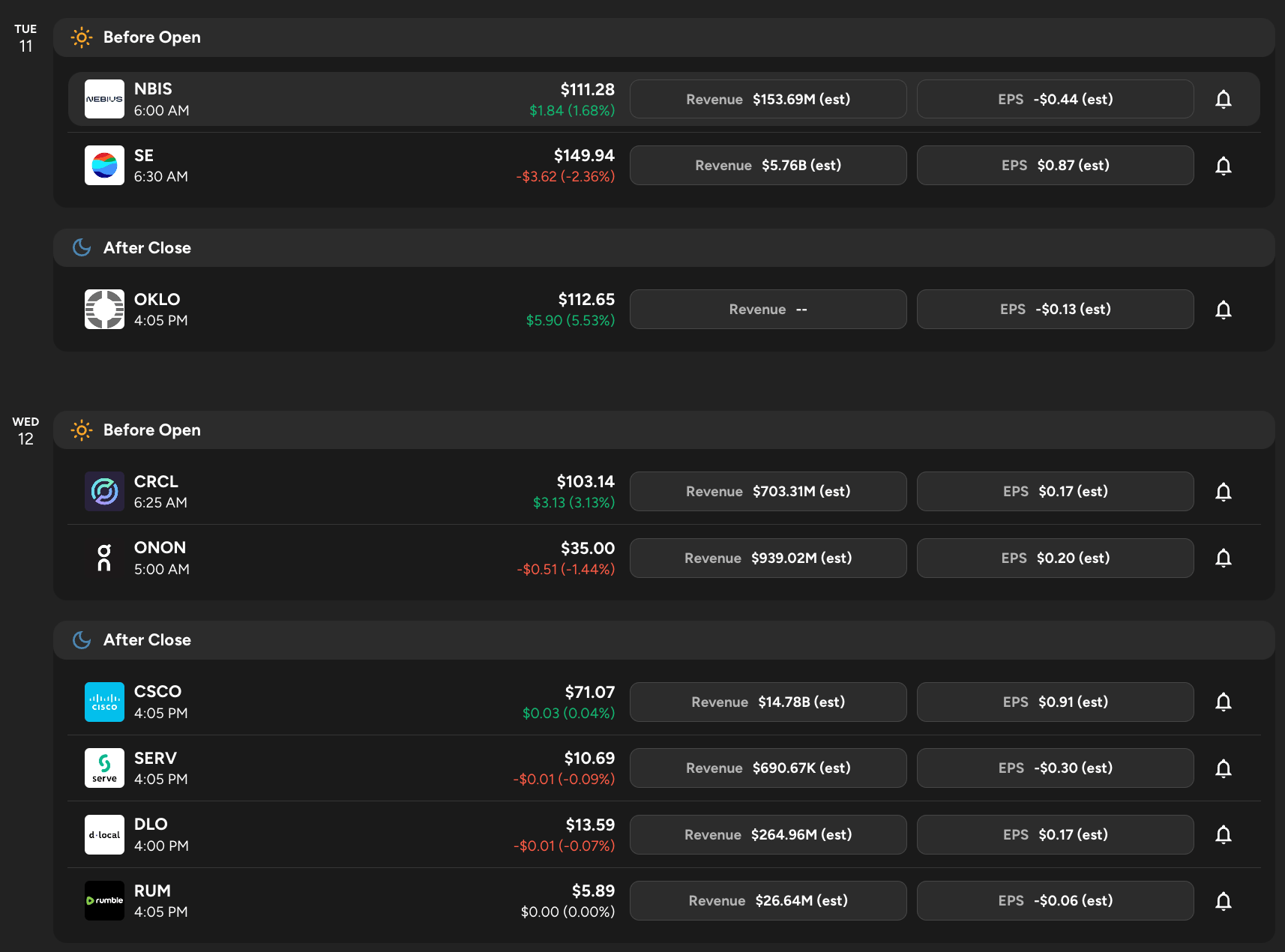This screenshot has height=952, width=1285.
Task: Open the Rumble logo beside RUM
Action: pyautogui.click(x=104, y=901)
